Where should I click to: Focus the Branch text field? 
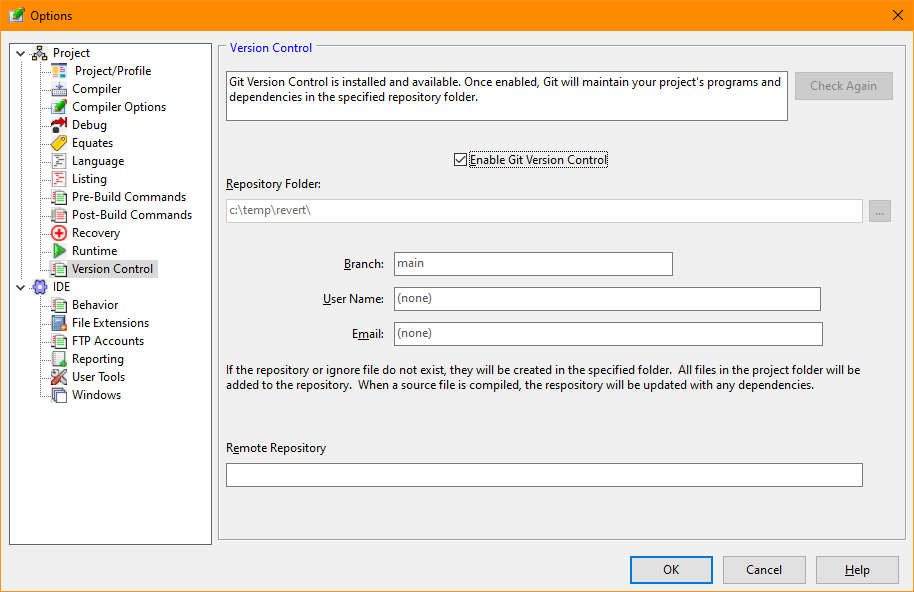(533, 264)
